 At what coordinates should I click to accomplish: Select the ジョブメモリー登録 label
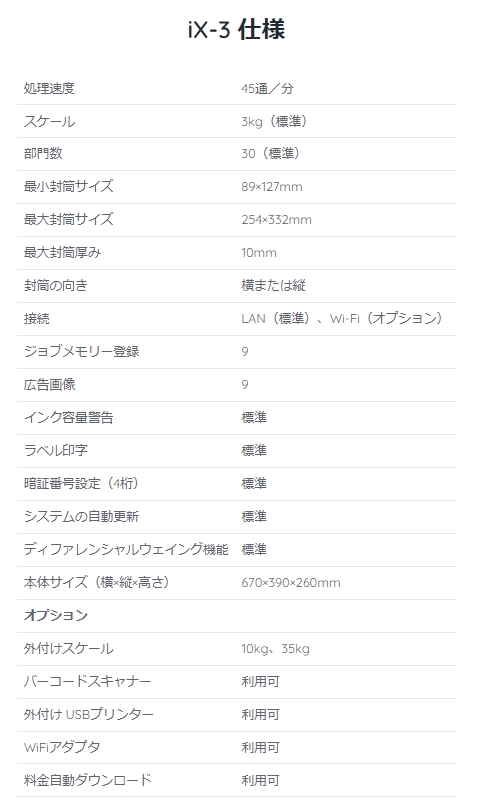pyautogui.click(x=81, y=352)
